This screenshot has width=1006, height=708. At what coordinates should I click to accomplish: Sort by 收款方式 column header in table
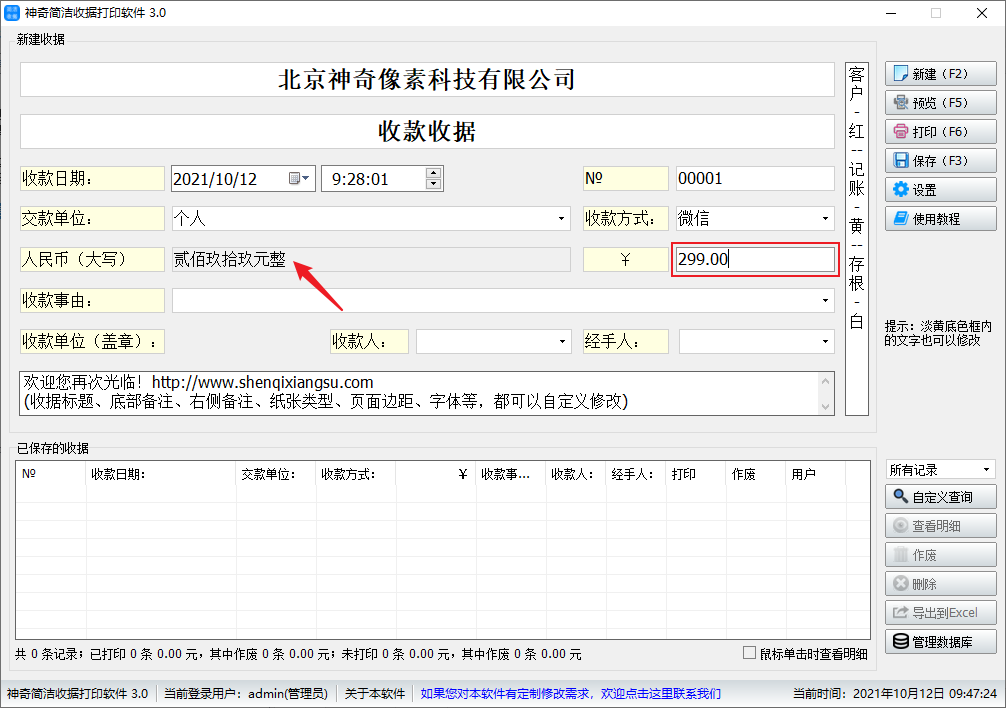click(355, 474)
